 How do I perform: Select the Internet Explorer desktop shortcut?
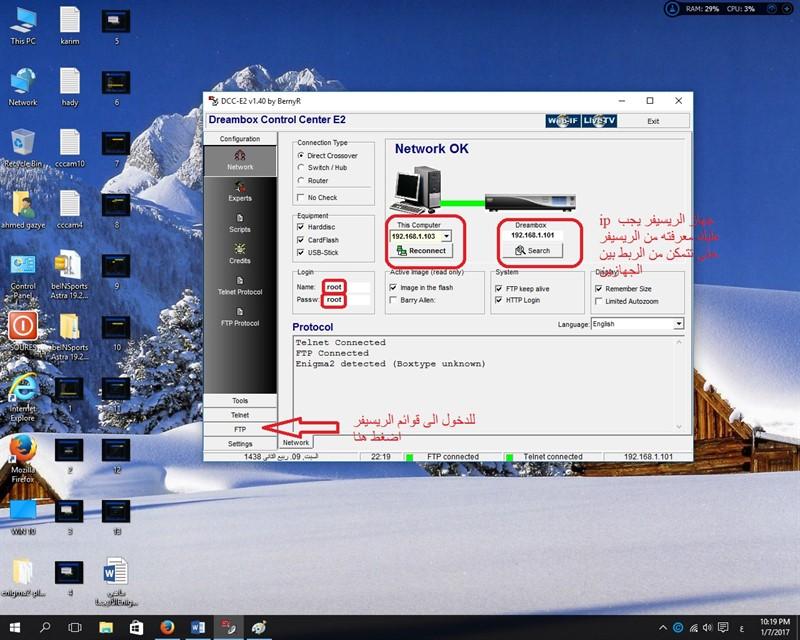[x=23, y=398]
